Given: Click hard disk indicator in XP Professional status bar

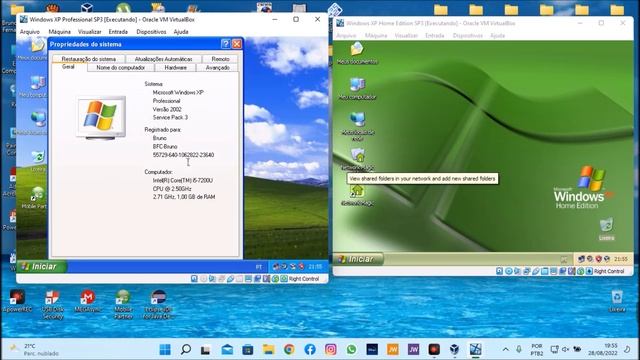Looking at the screenshot, I should click(x=194, y=279).
